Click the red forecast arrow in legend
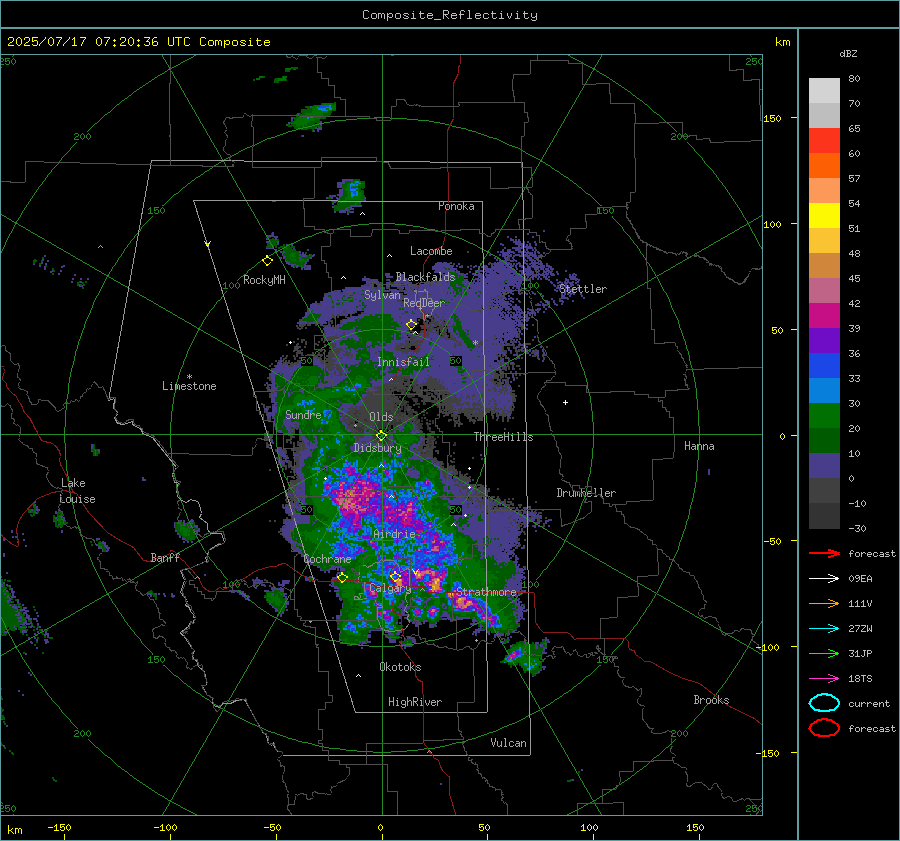This screenshot has width=900, height=841. (824, 553)
